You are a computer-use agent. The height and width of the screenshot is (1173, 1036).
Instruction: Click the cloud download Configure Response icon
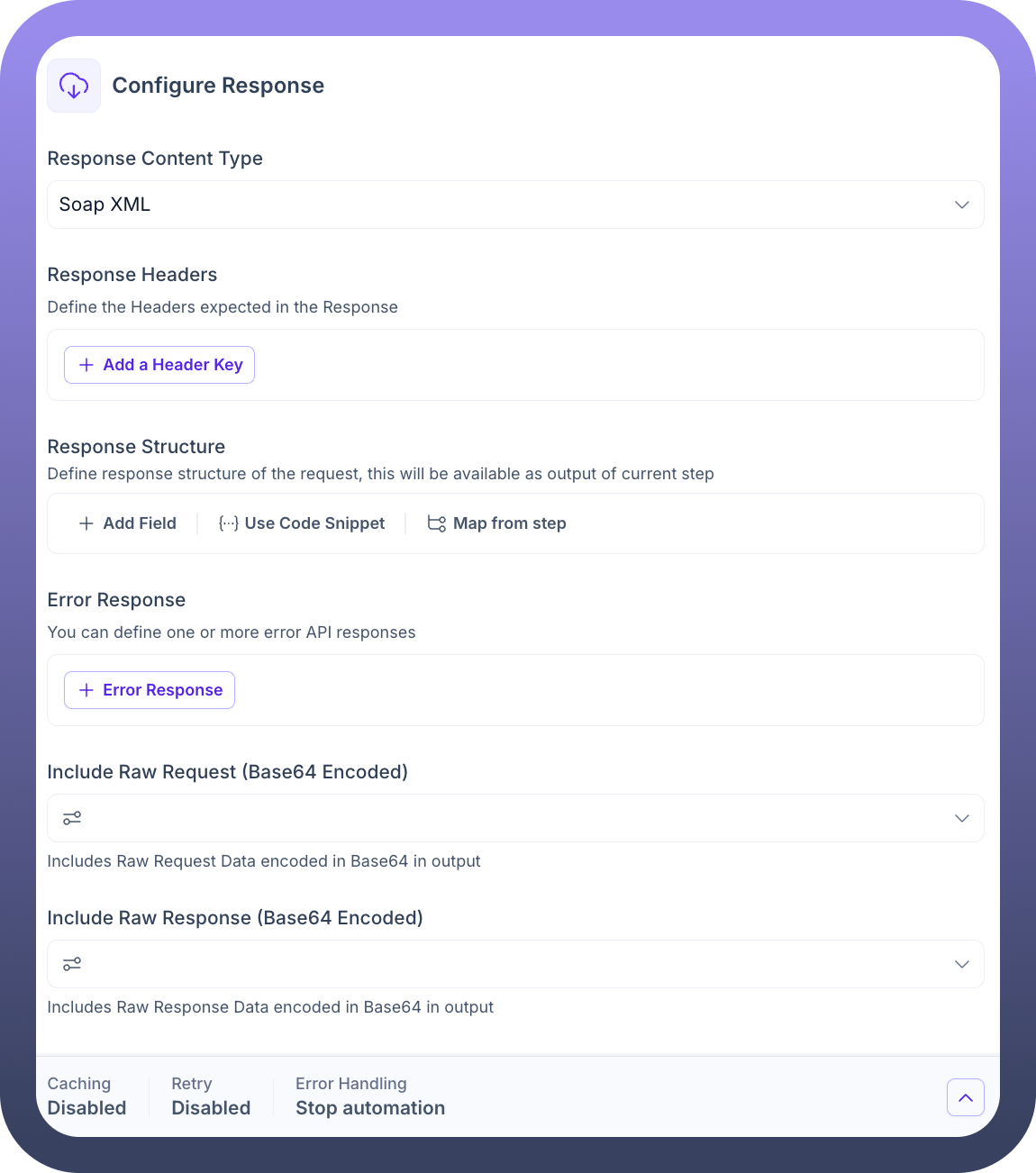pyautogui.click(x=74, y=86)
